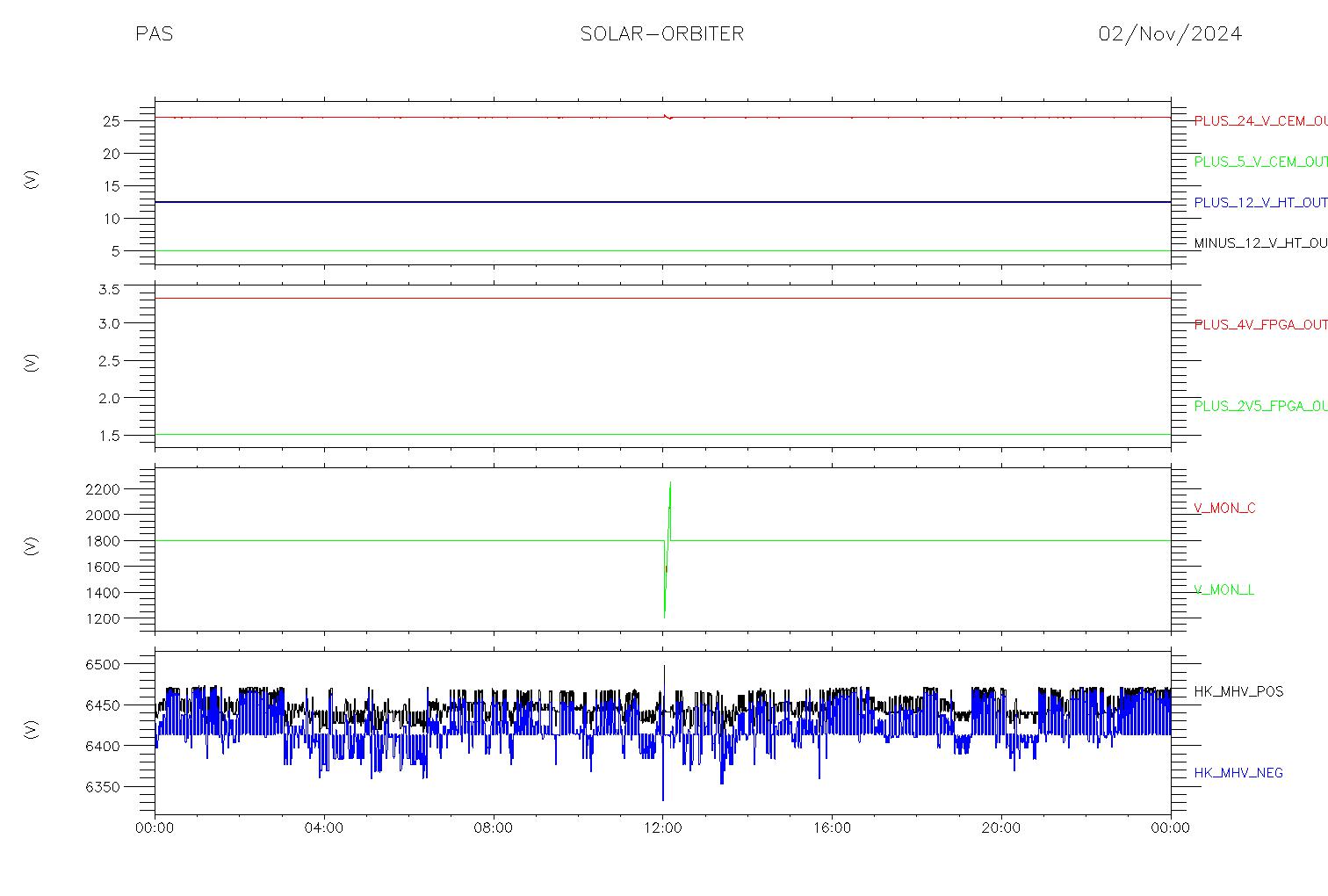
Task: Select the PLUS_4V_FPGA_OUT legend label
Action: [1260, 324]
